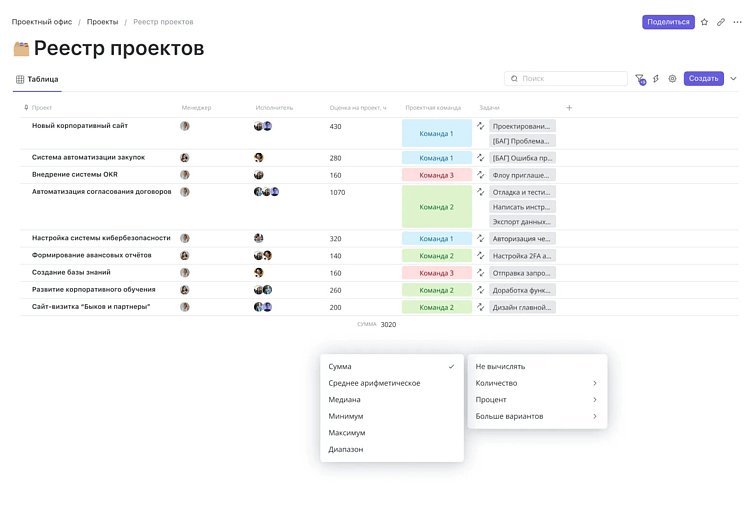Click manager avatar for Система автоматизации закупок
This screenshot has width=751, height=526.
pos(185,158)
